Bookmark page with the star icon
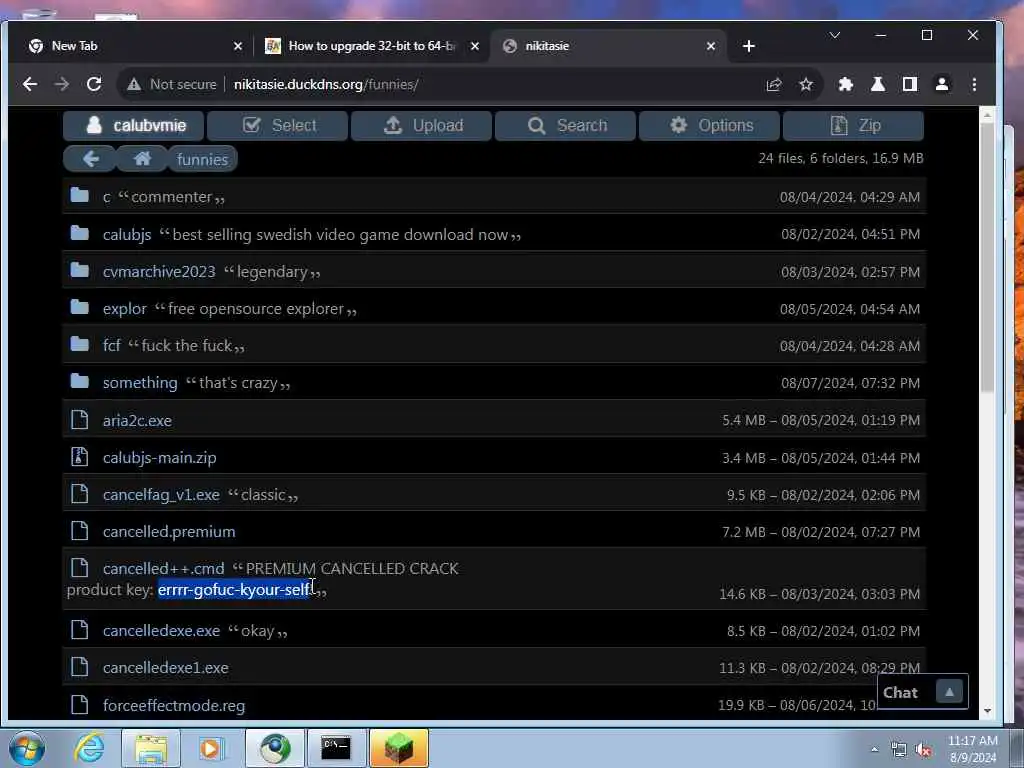The image size is (1024, 768). pyautogui.click(x=807, y=84)
